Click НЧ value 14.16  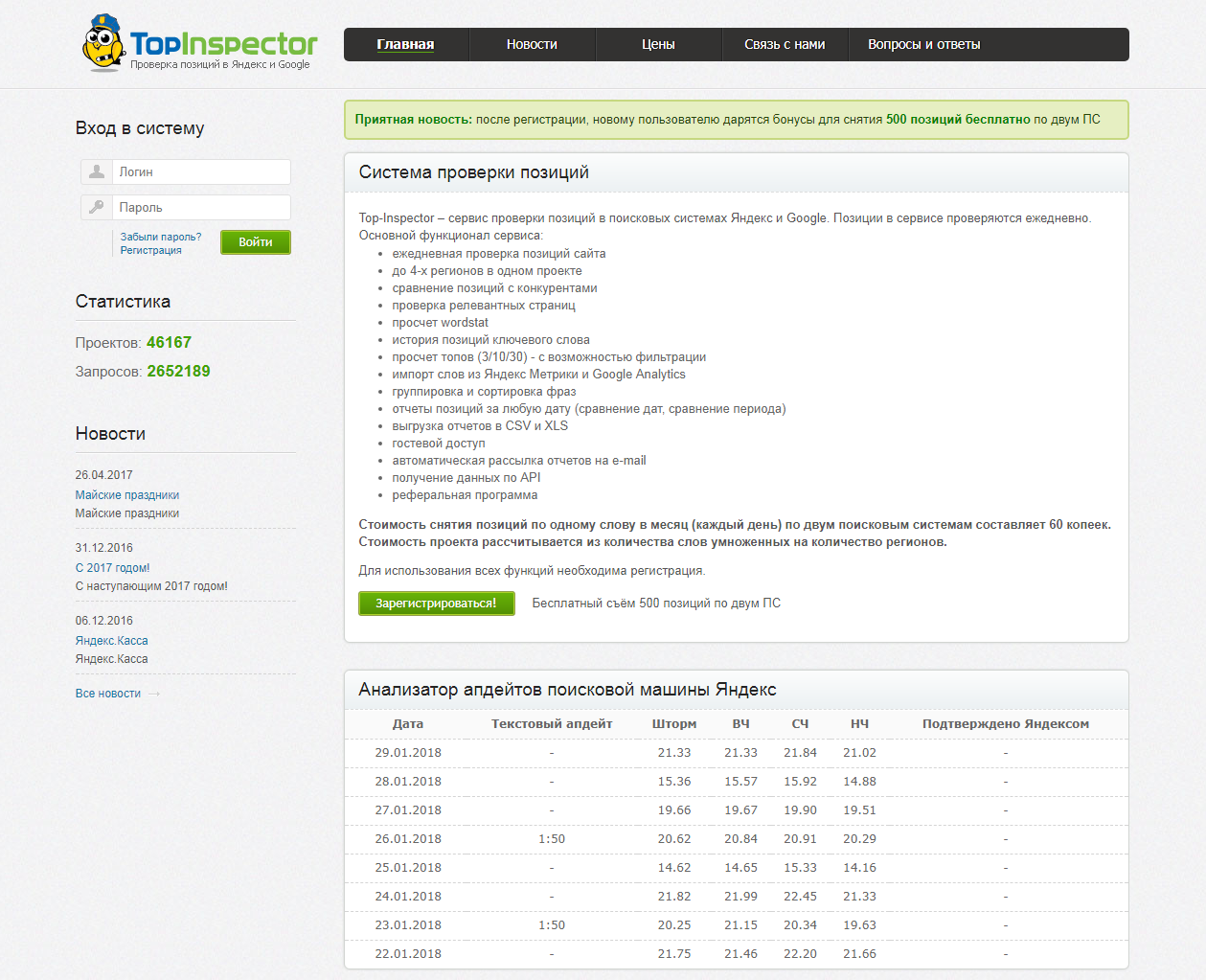pyautogui.click(x=859, y=868)
